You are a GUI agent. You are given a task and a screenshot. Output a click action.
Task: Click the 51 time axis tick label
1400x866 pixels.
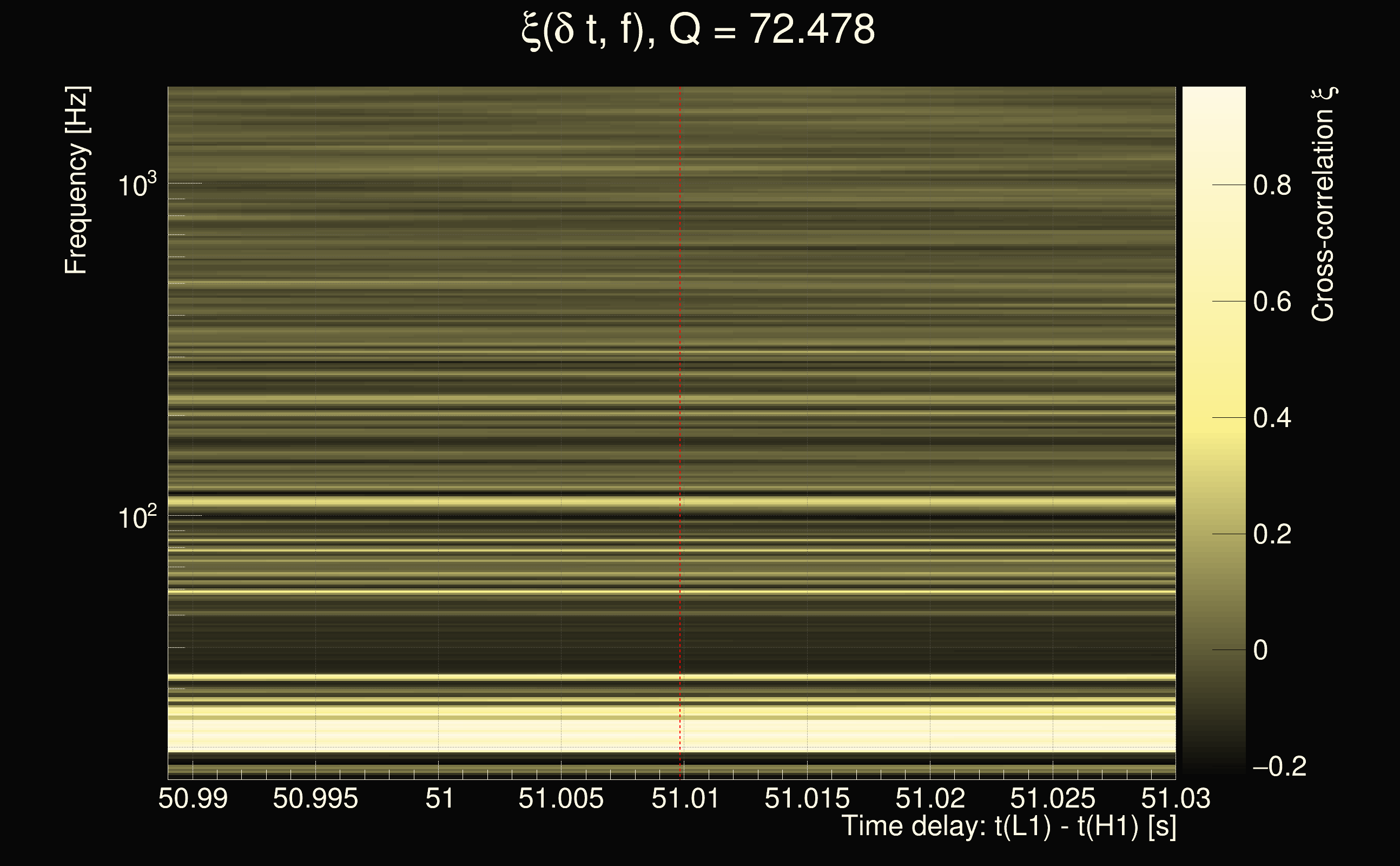439,798
